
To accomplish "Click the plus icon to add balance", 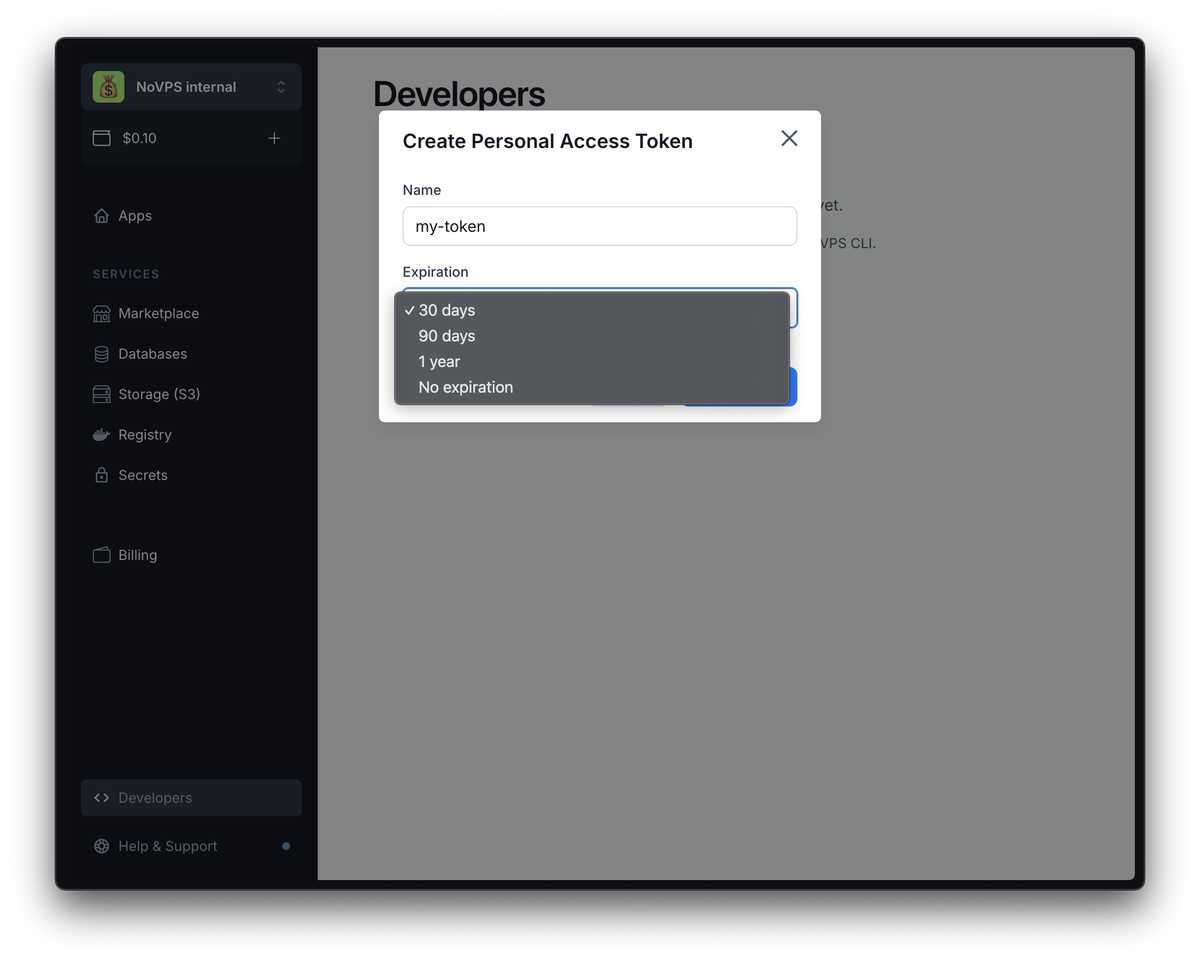I will pyautogui.click(x=274, y=138).
